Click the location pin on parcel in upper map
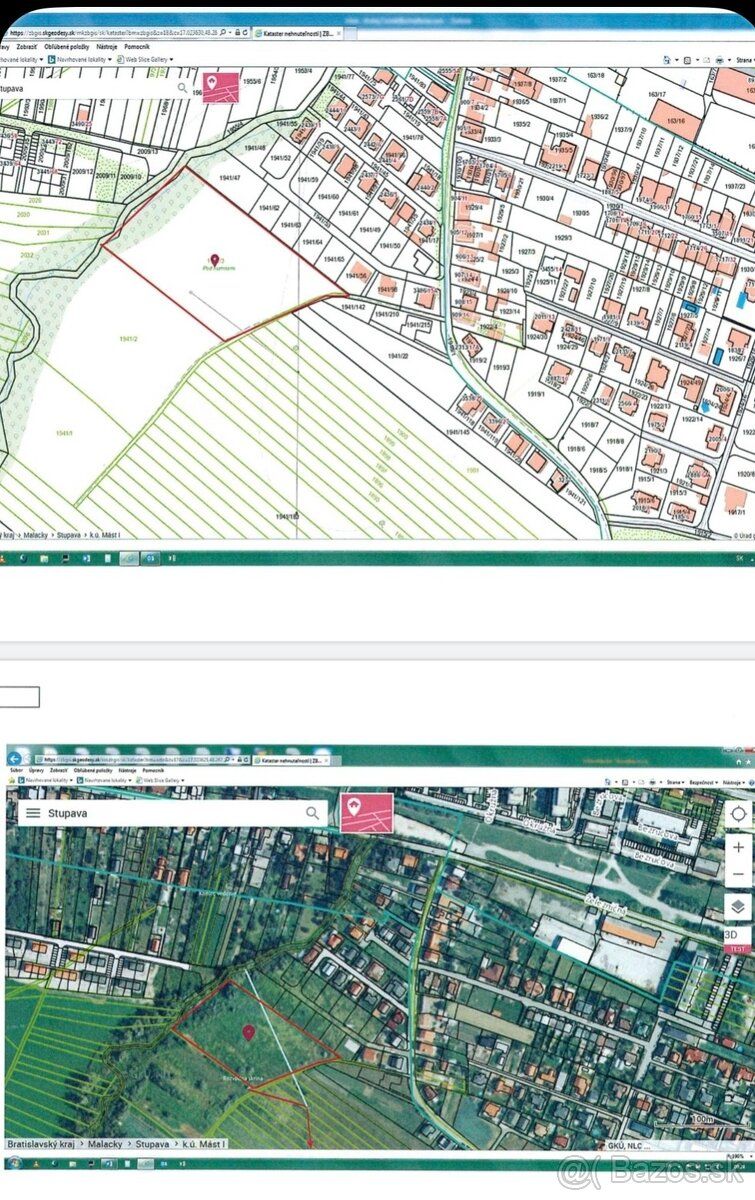Image resolution: width=755 pixels, height=1200 pixels. click(x=214, y=261)
